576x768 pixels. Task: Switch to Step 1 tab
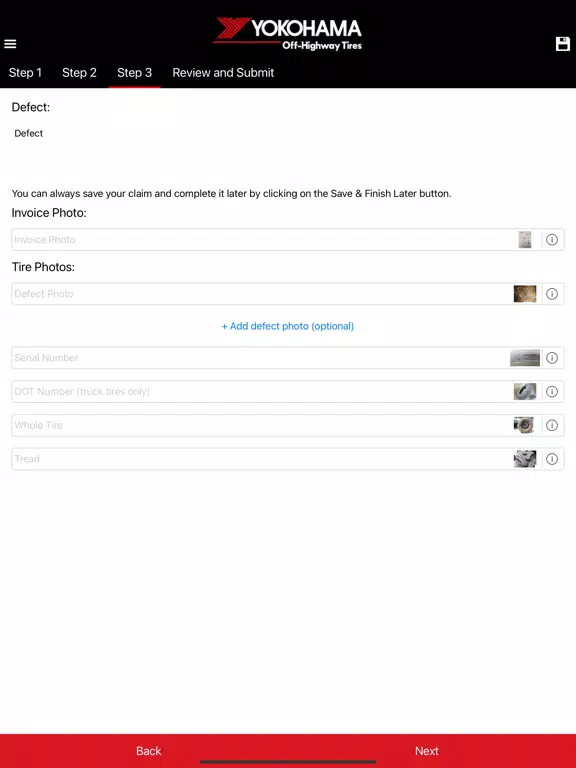click(x=25, y=73)
